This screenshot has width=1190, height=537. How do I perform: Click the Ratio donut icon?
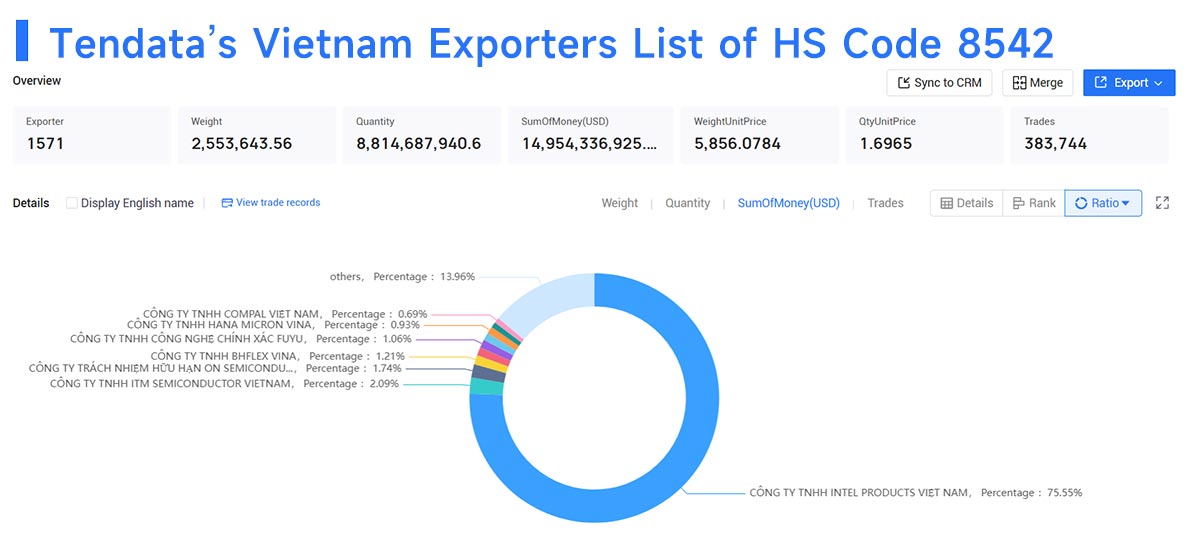tap(1081, 203)
